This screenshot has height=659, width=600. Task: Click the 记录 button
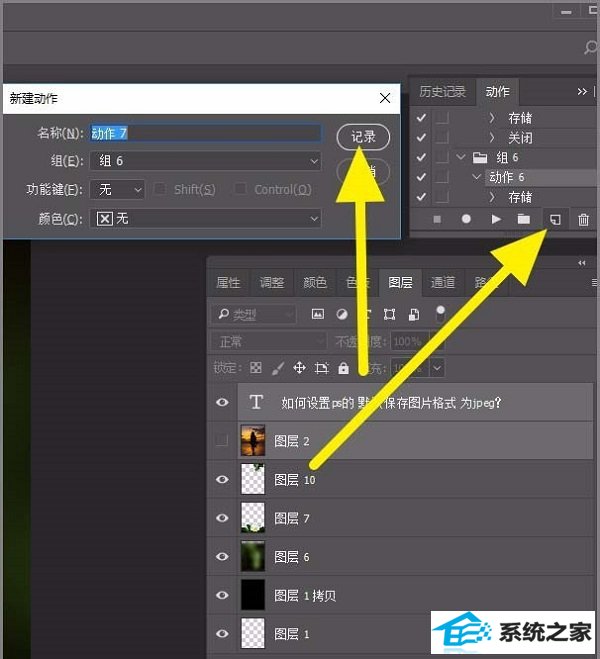click(363, 135)
